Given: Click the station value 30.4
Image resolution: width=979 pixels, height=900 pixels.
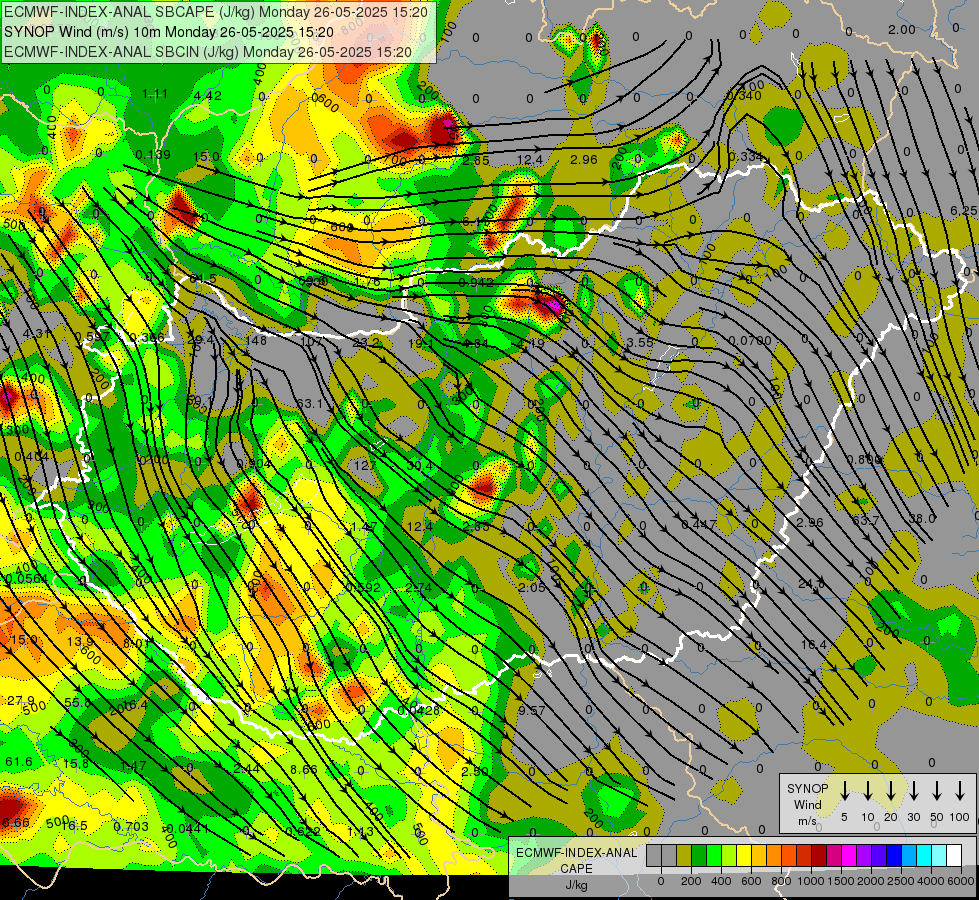Looking at the screenshot, I should 420,465.
